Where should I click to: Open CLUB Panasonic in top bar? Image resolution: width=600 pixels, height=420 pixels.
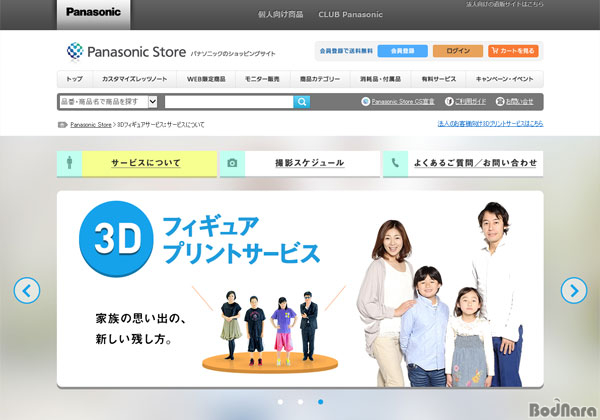pos(351,15)
